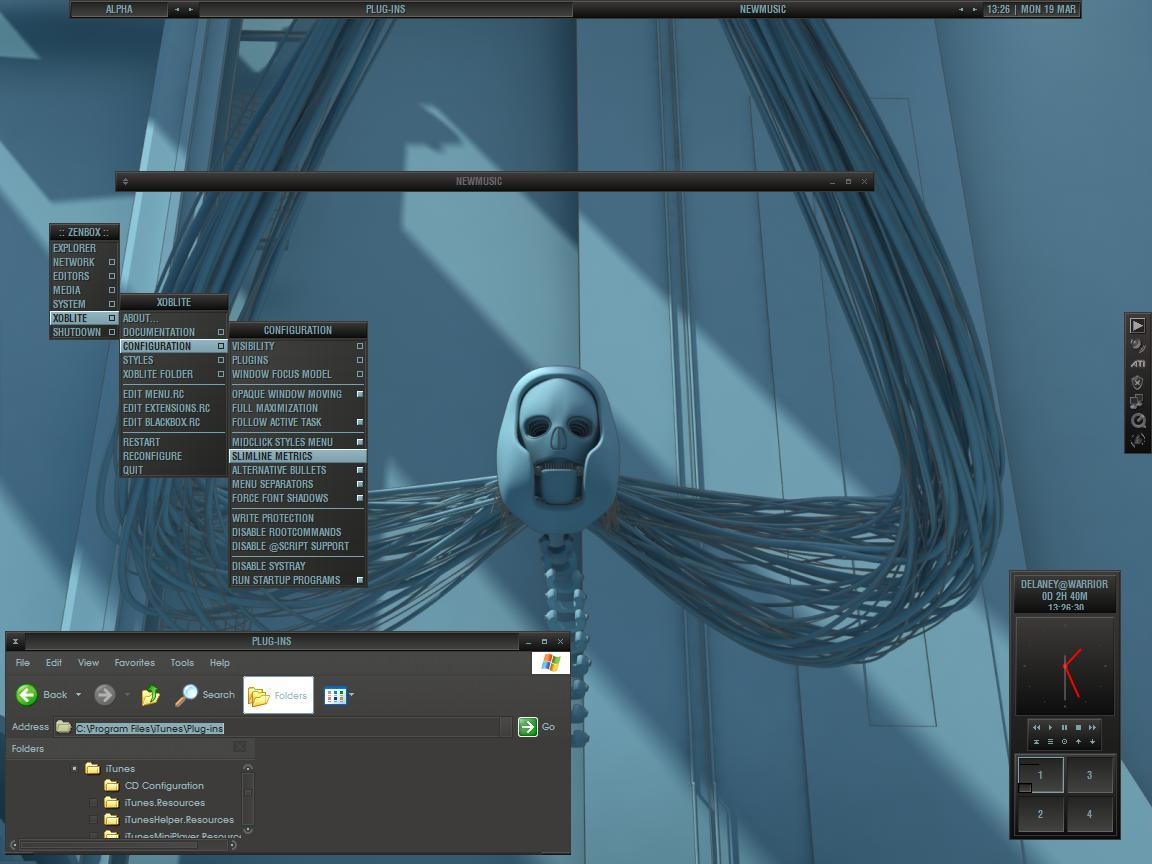The image size is (1152, 864).
Task: Pause playback in the media control widget
Action: pyautogui.click(x=1065, y=727)
